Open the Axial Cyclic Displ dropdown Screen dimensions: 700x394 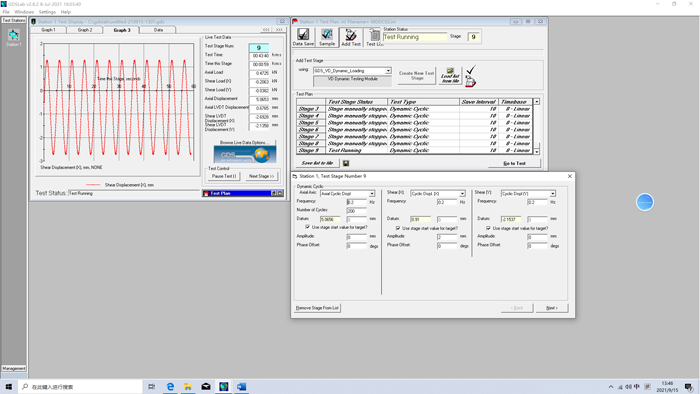click(371, 194)
